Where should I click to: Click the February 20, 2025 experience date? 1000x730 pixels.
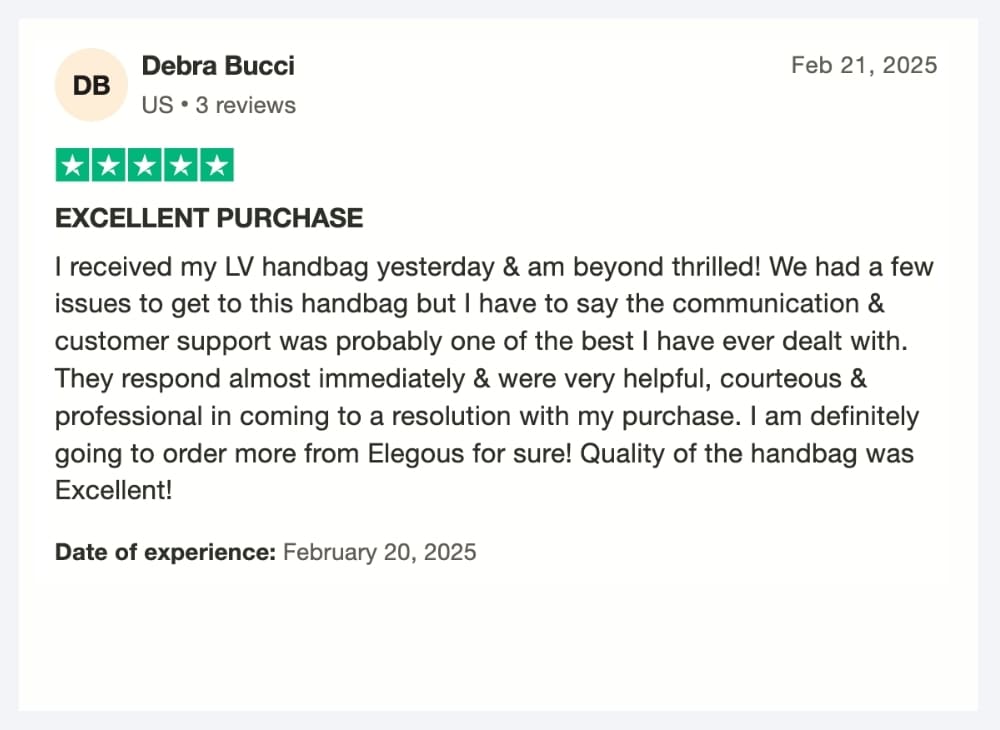click(x=379, y=552)
